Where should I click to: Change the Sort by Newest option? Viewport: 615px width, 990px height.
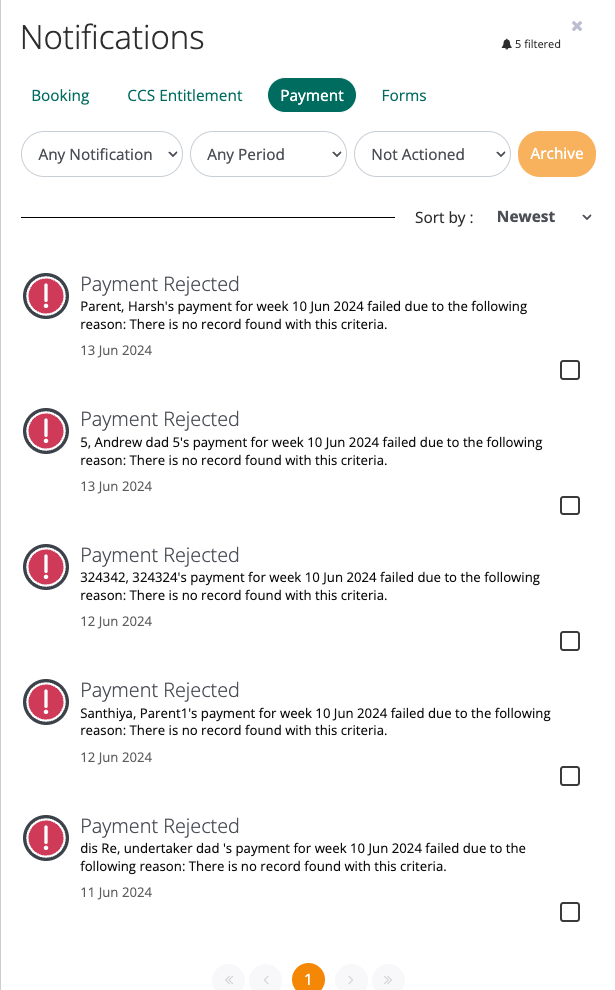(544, 217)
